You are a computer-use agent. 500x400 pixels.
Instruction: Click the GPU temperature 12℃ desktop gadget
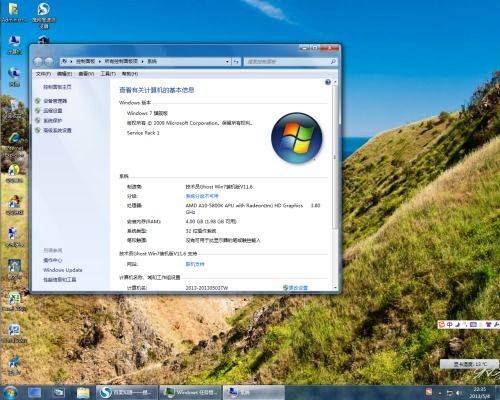click(x=470, y=364)
